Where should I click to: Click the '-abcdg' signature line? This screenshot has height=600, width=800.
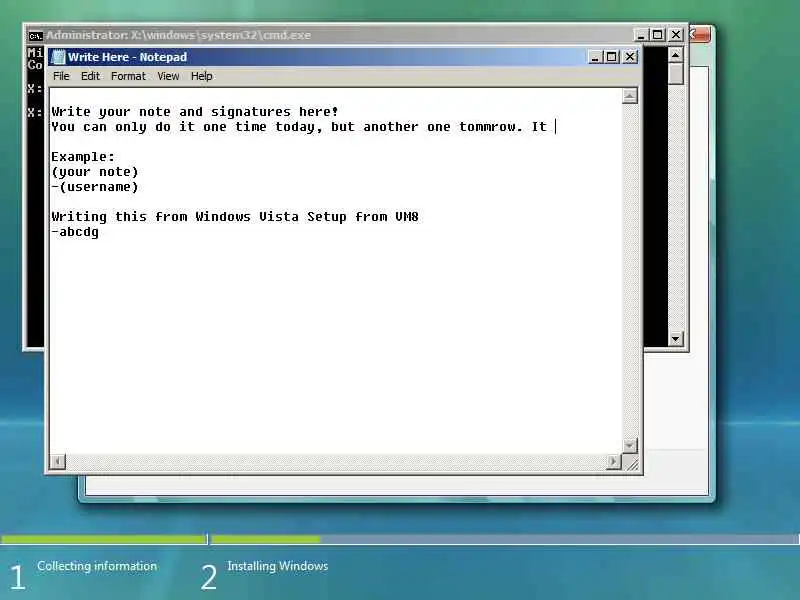click(75, 232)
